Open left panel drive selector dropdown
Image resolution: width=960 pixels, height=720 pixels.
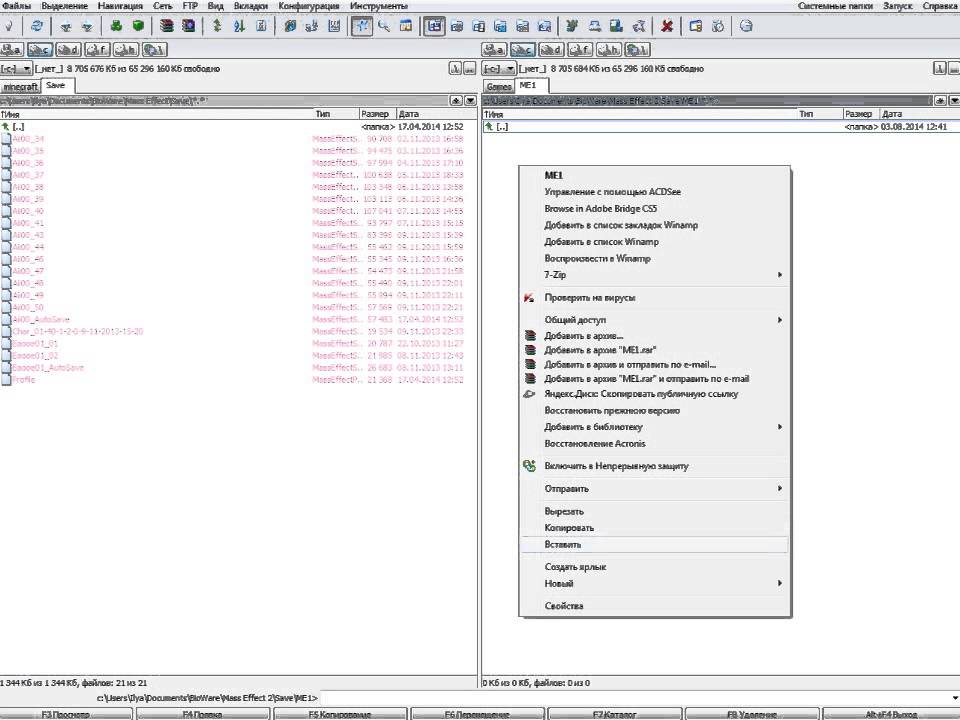[x=16, y=69]
